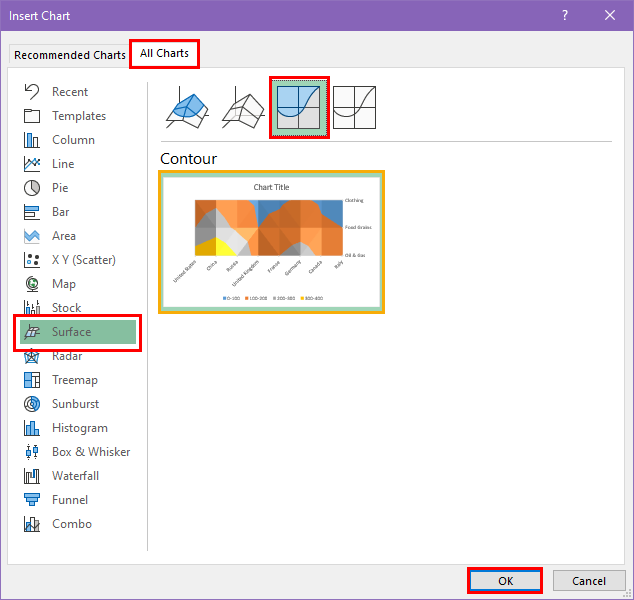Select the Surface chart category
The image size is (634, 600).
pos(78,332)
